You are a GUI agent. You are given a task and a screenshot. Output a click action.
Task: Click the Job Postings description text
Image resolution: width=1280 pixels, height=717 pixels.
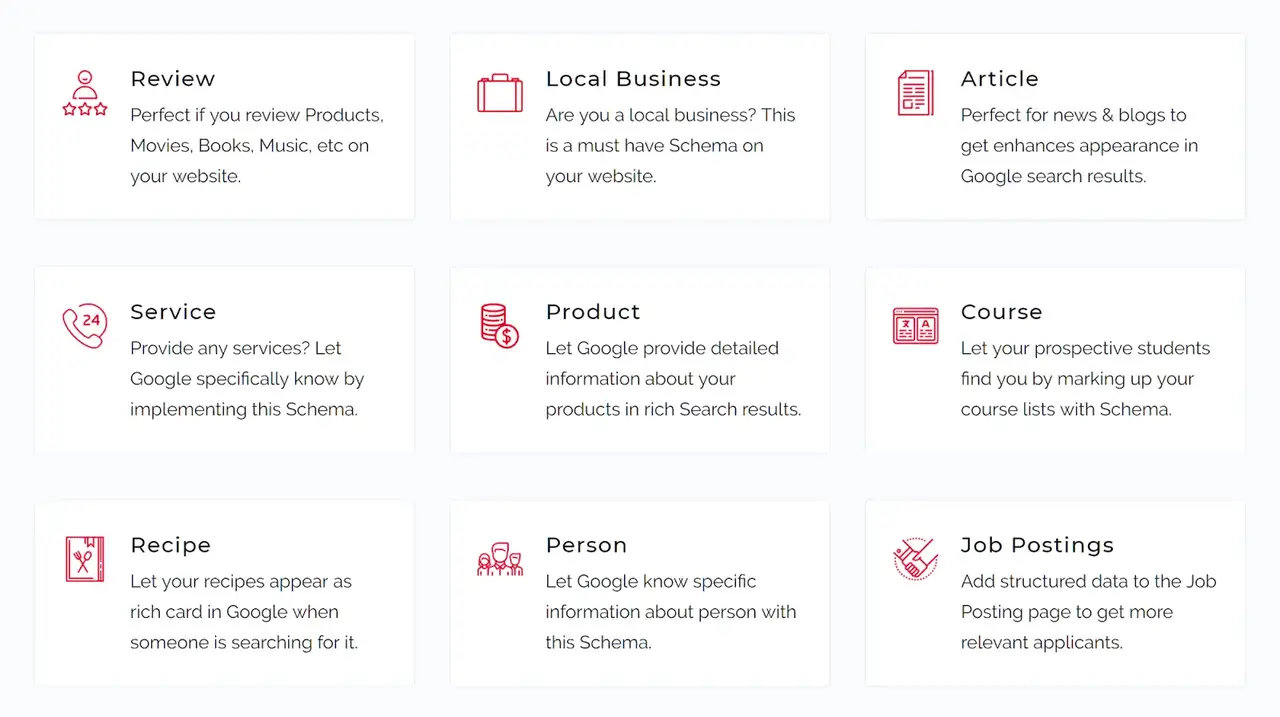click(1088, 612)
